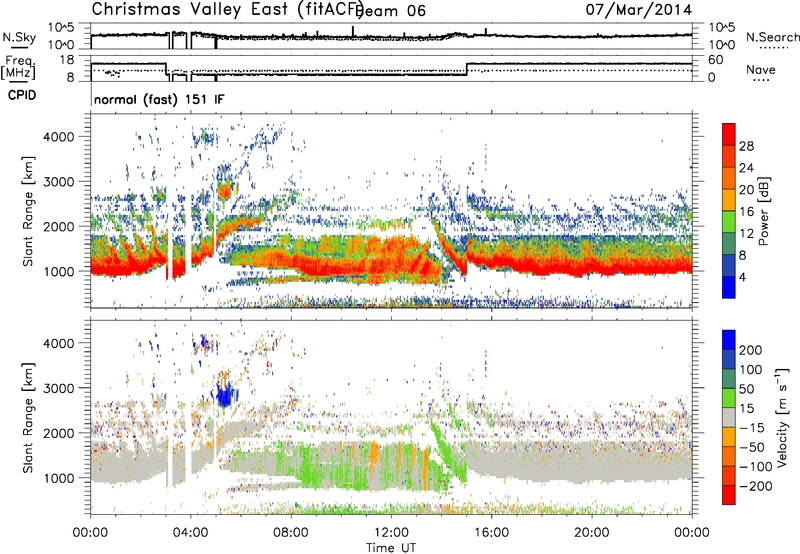Click the Slant Range label of the power panel
The height and width of the screenshot is (554, 800).
[28, 211]
